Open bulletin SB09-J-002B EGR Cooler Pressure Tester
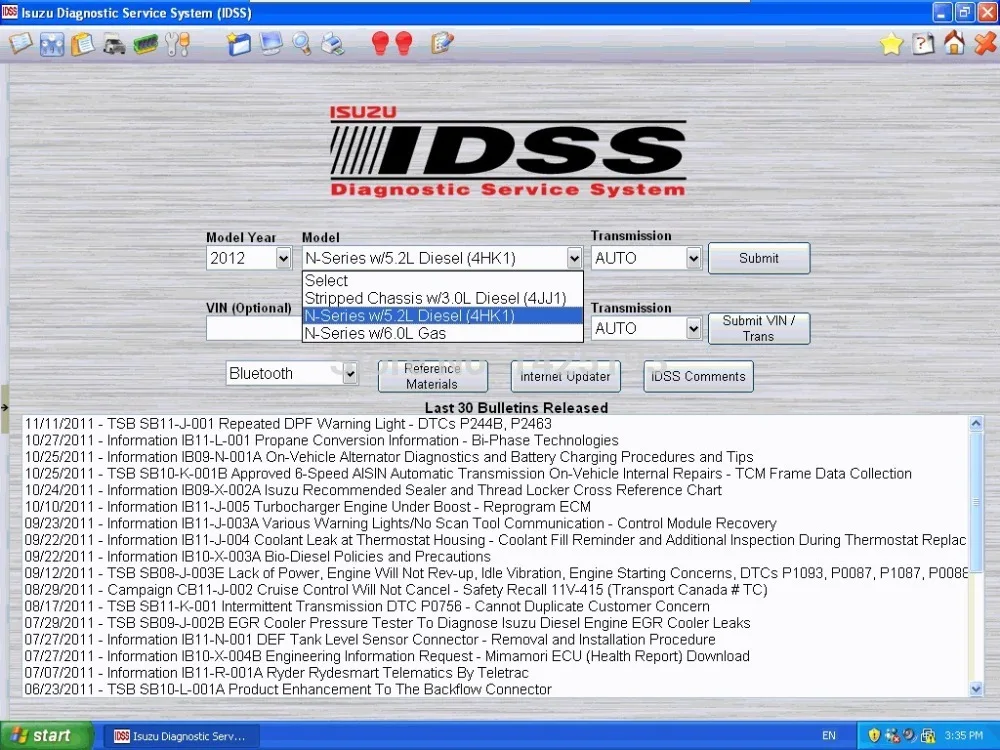Screen dimensions: 1000x750 (387, 622)
